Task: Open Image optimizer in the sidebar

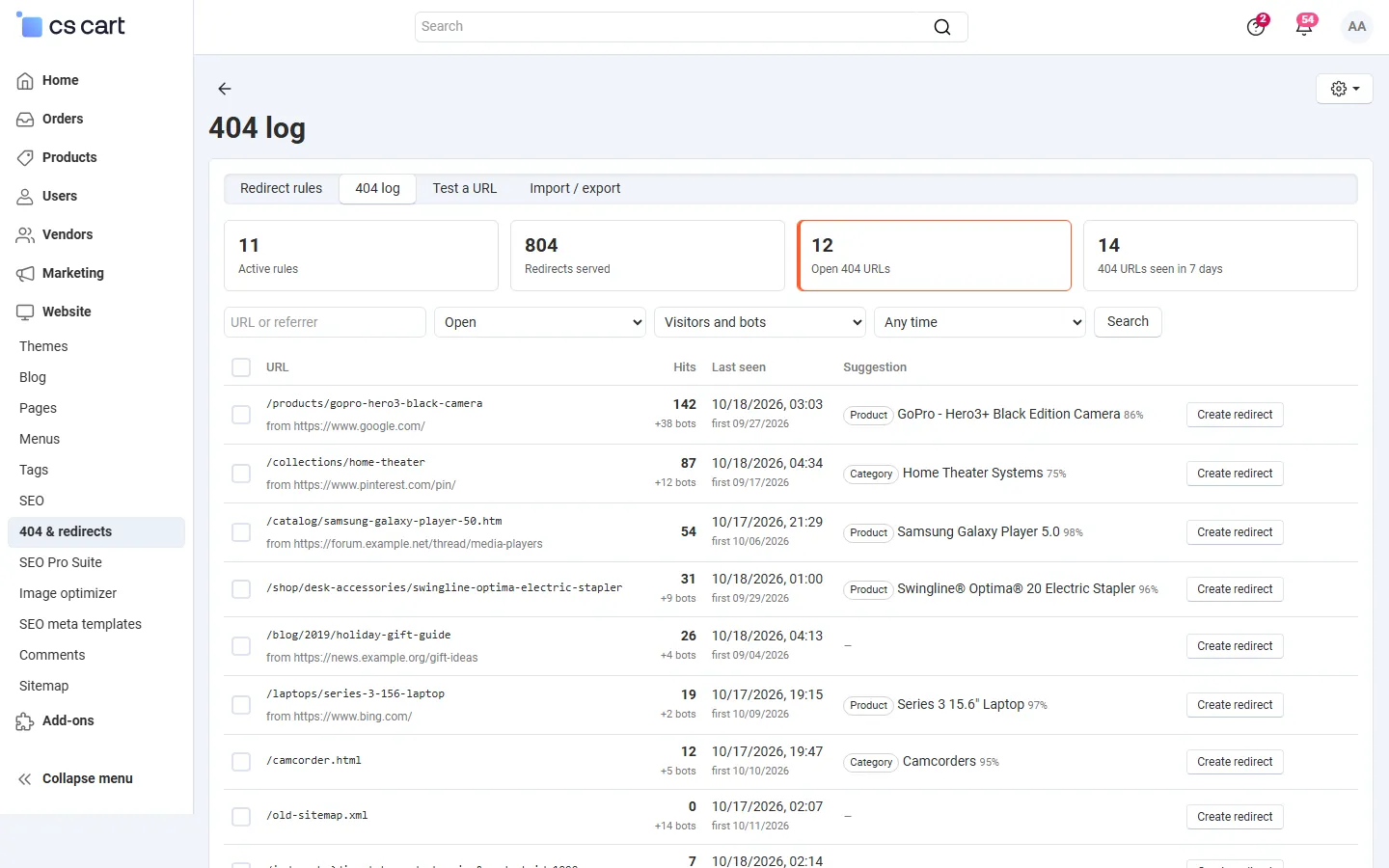Action: (96, 593)
